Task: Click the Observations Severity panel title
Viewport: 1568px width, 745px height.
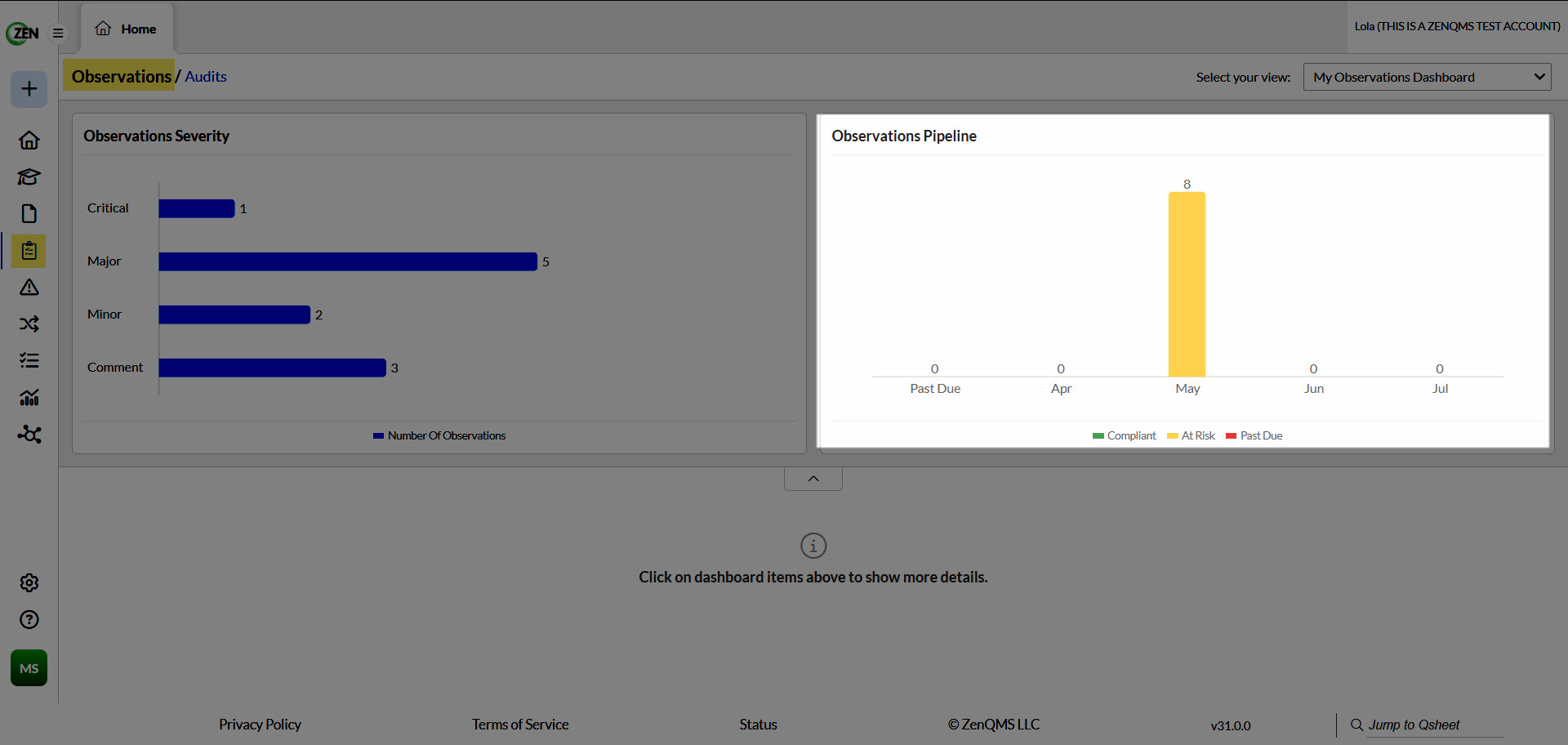Action: coord(156,136)
